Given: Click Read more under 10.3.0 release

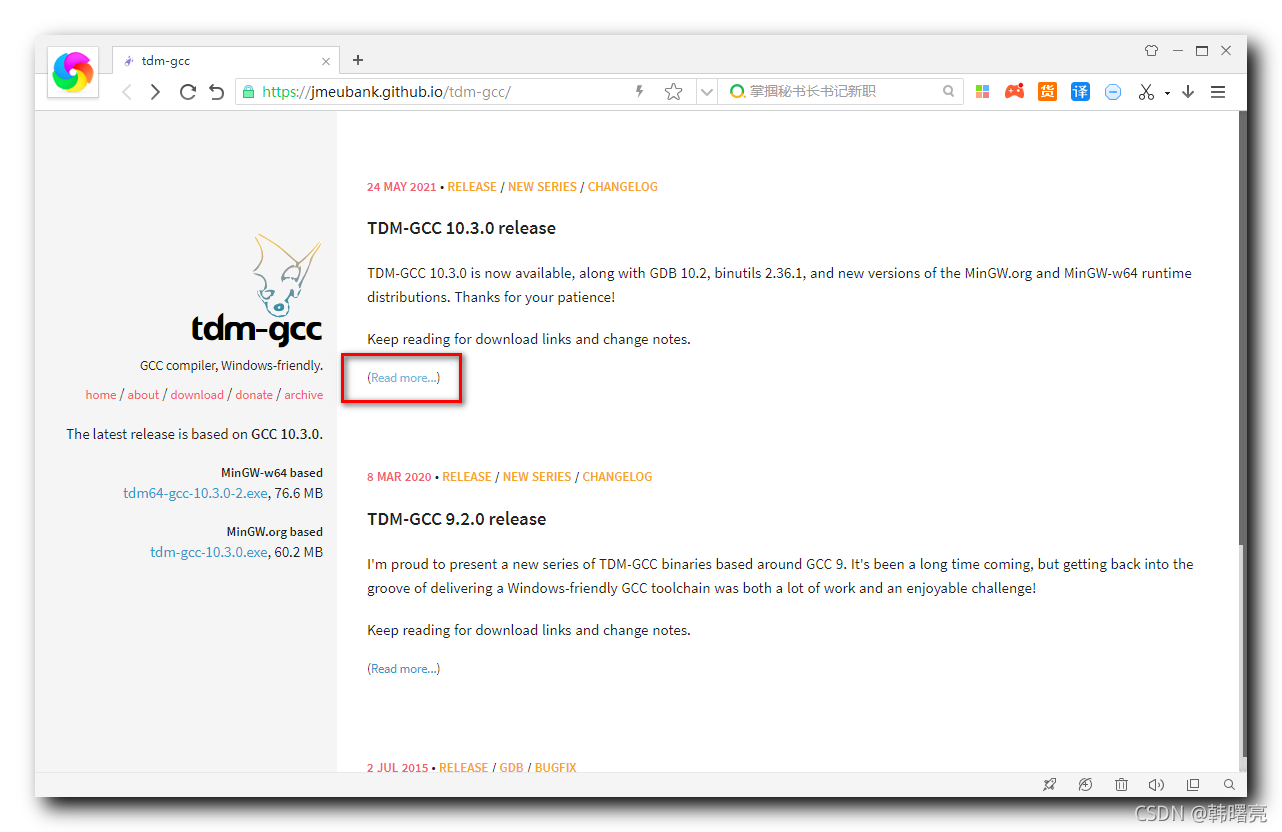Looking at the screenshot, I should pos(404,378).
